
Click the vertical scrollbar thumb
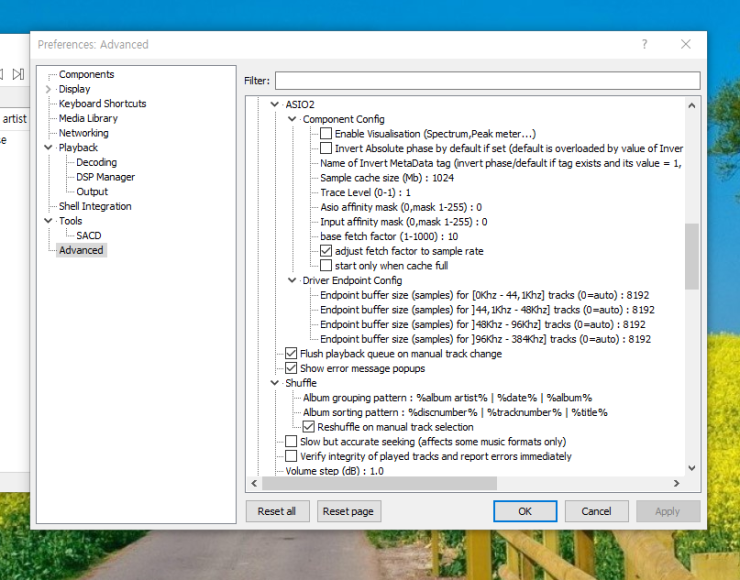(692, 256)
